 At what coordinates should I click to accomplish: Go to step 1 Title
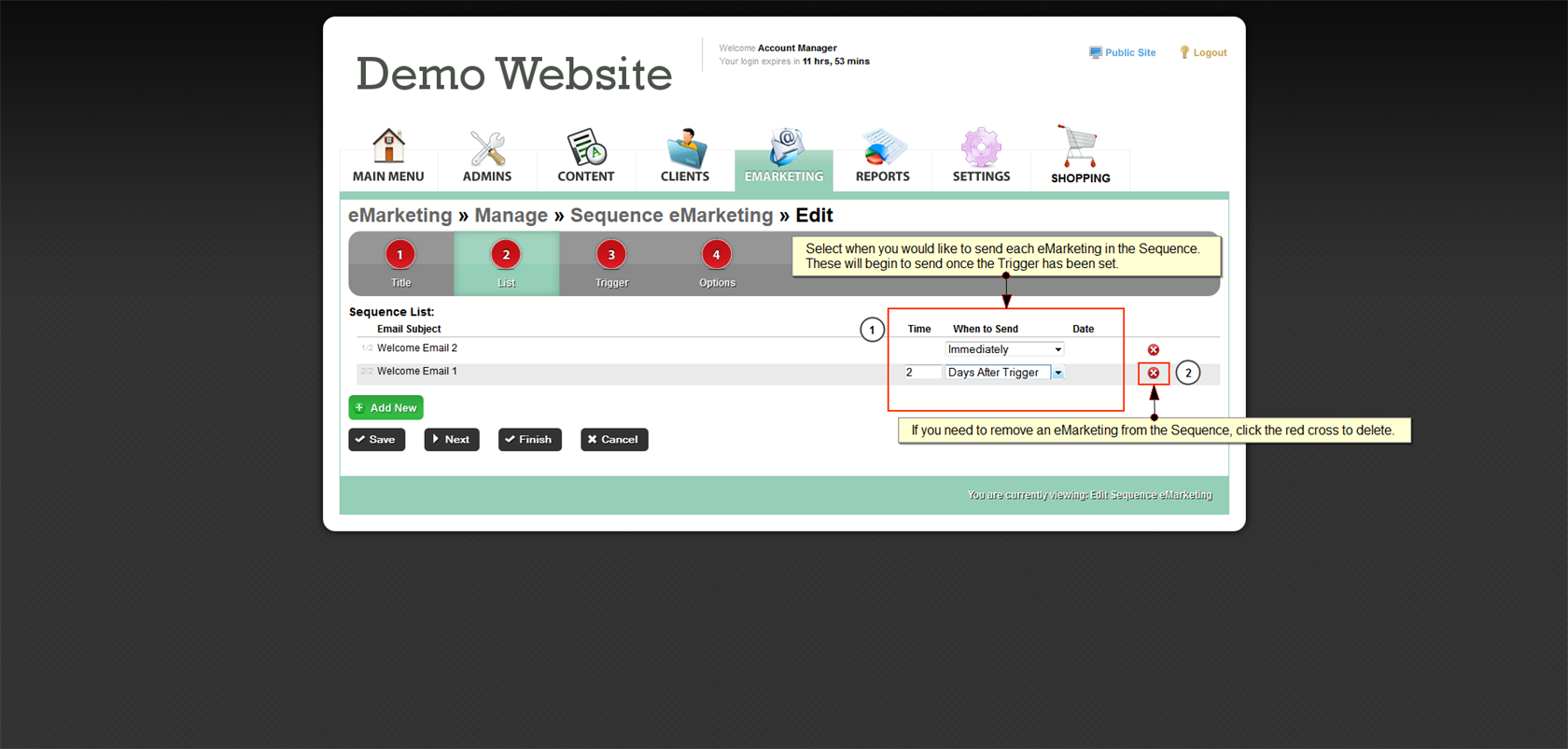pyautogui.click(x=400, y=263)
